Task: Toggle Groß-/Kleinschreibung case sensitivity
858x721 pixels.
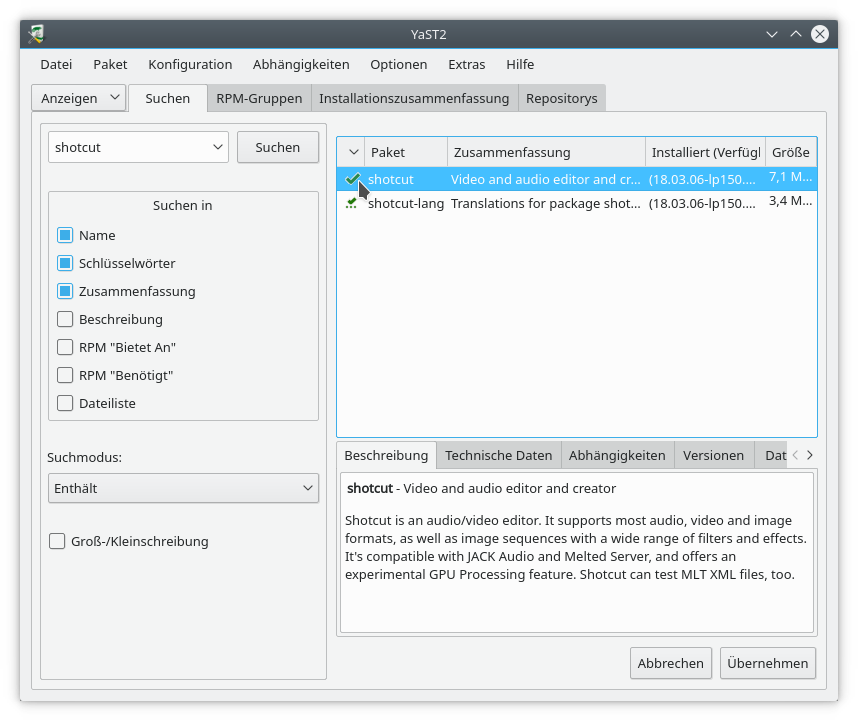Action: coord(57,541)
